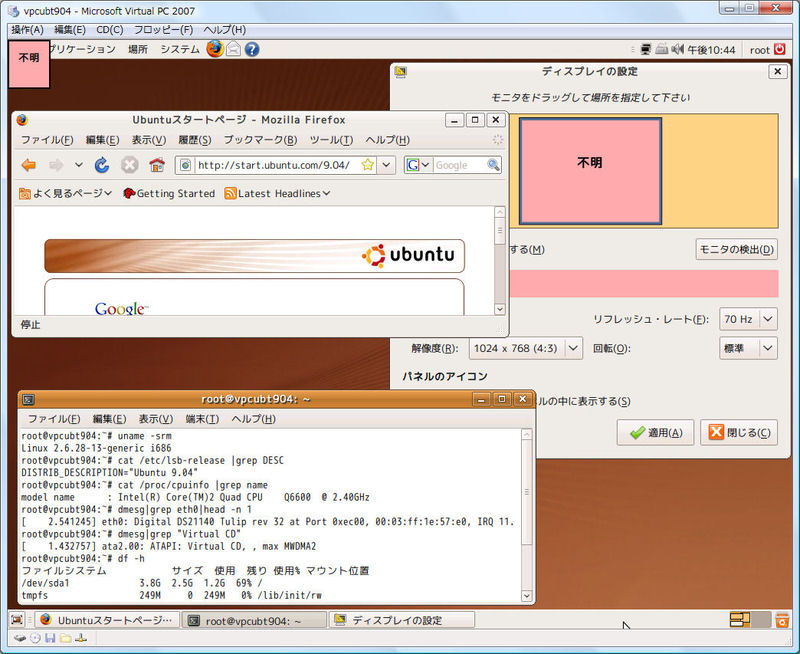Switch to the Ubuntuスタートページ taskbar button
This screenshot has width=800, height=654.
click(109, 620)
